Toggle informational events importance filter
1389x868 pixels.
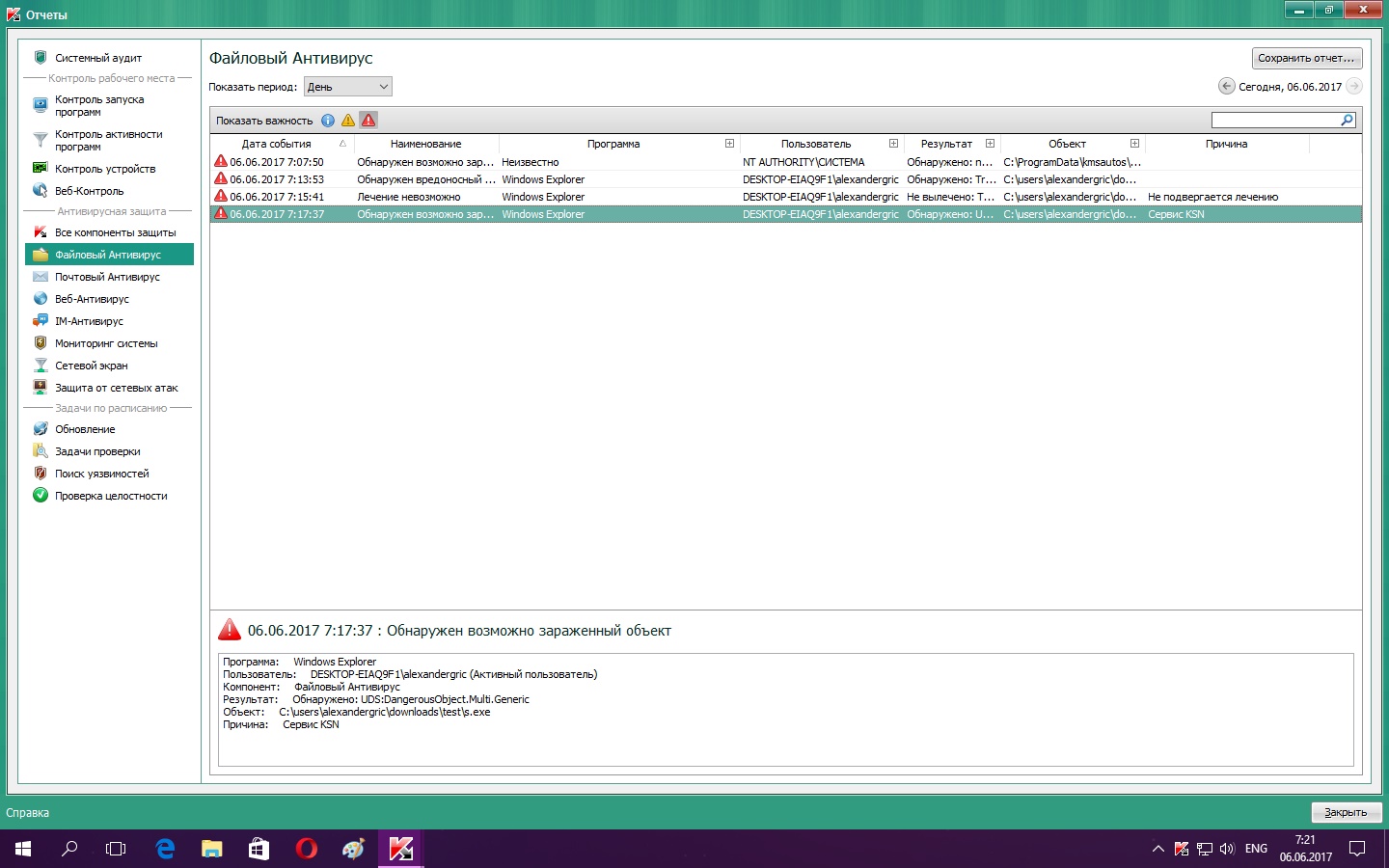(x=328, y=121)
